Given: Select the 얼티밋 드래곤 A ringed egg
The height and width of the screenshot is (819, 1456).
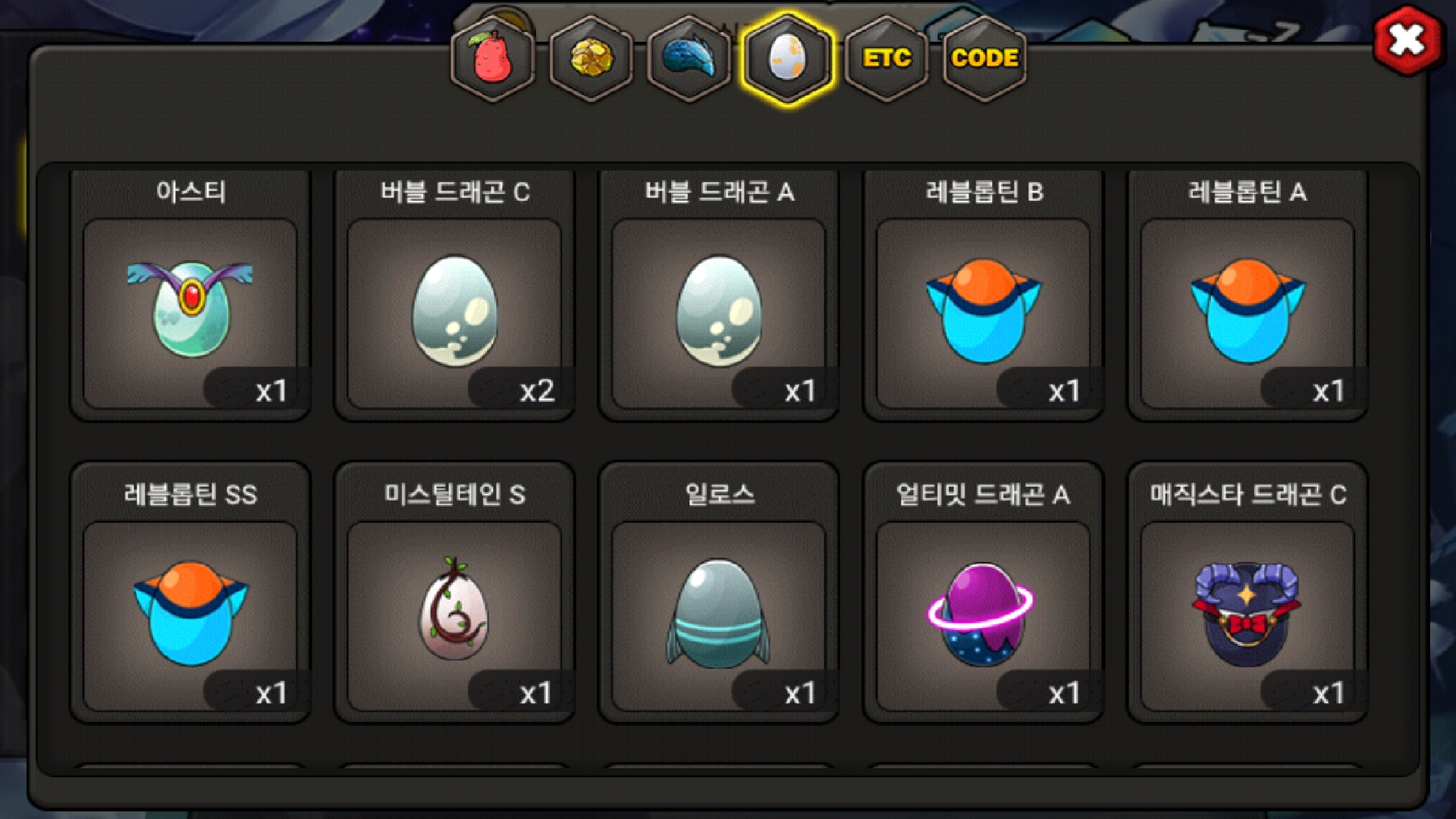Looking at the screenshot, I should click(984, 616).
